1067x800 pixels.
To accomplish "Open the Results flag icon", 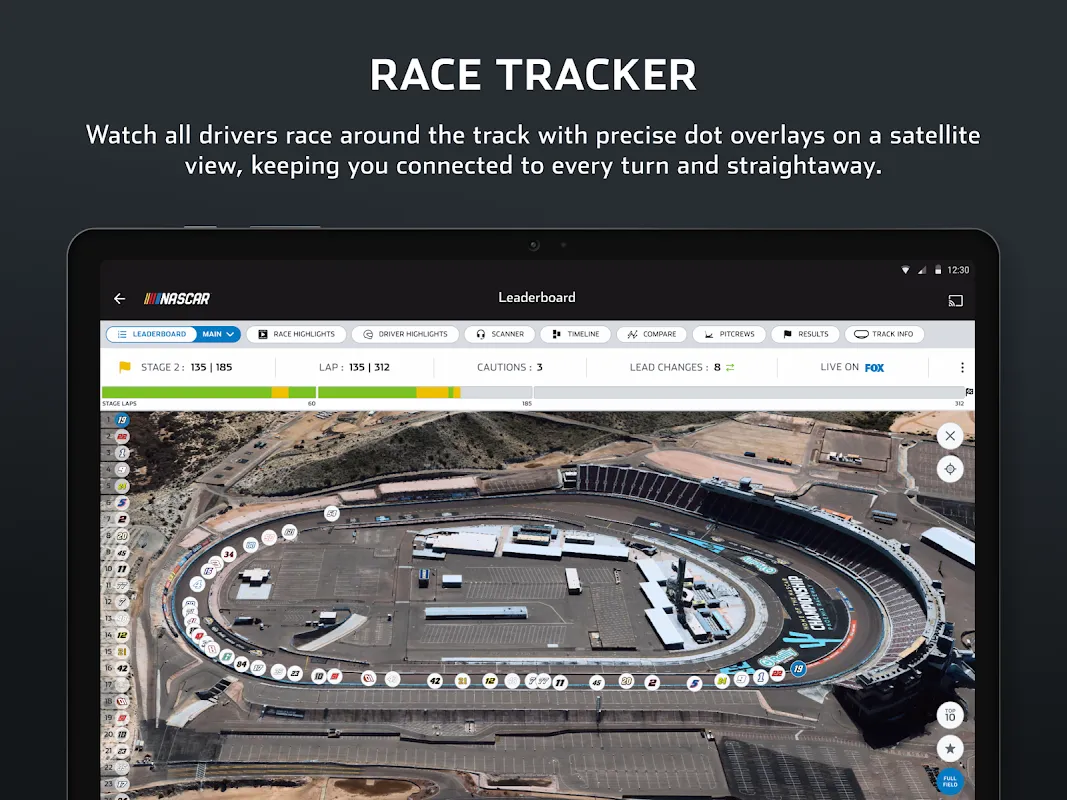I will pyautogui.click(x=805, y=334).
